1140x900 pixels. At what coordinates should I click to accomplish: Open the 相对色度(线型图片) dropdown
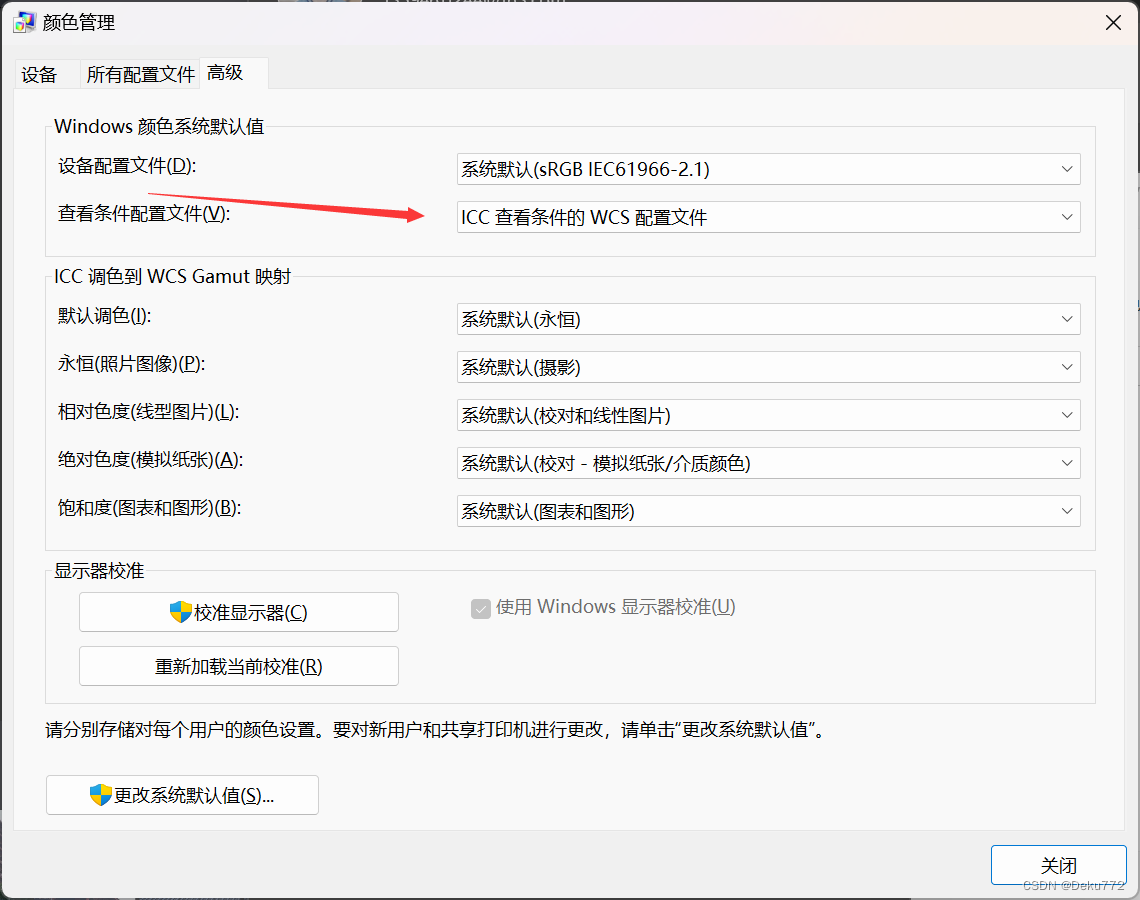point(768,415)
